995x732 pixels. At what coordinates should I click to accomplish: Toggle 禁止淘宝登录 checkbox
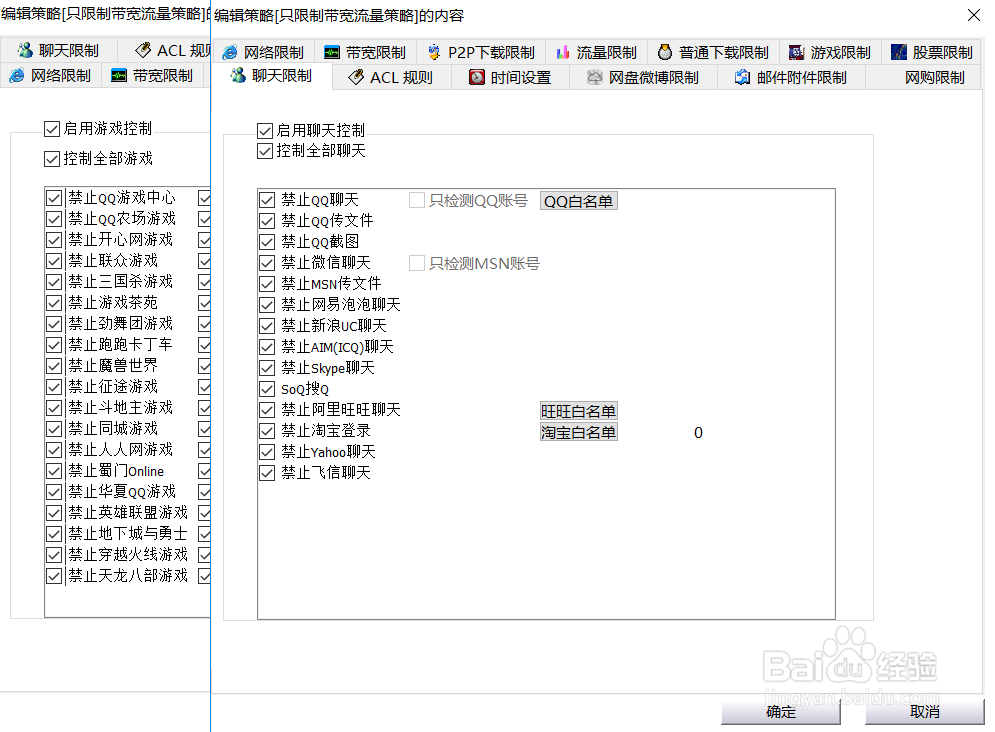tap(267, 431)
